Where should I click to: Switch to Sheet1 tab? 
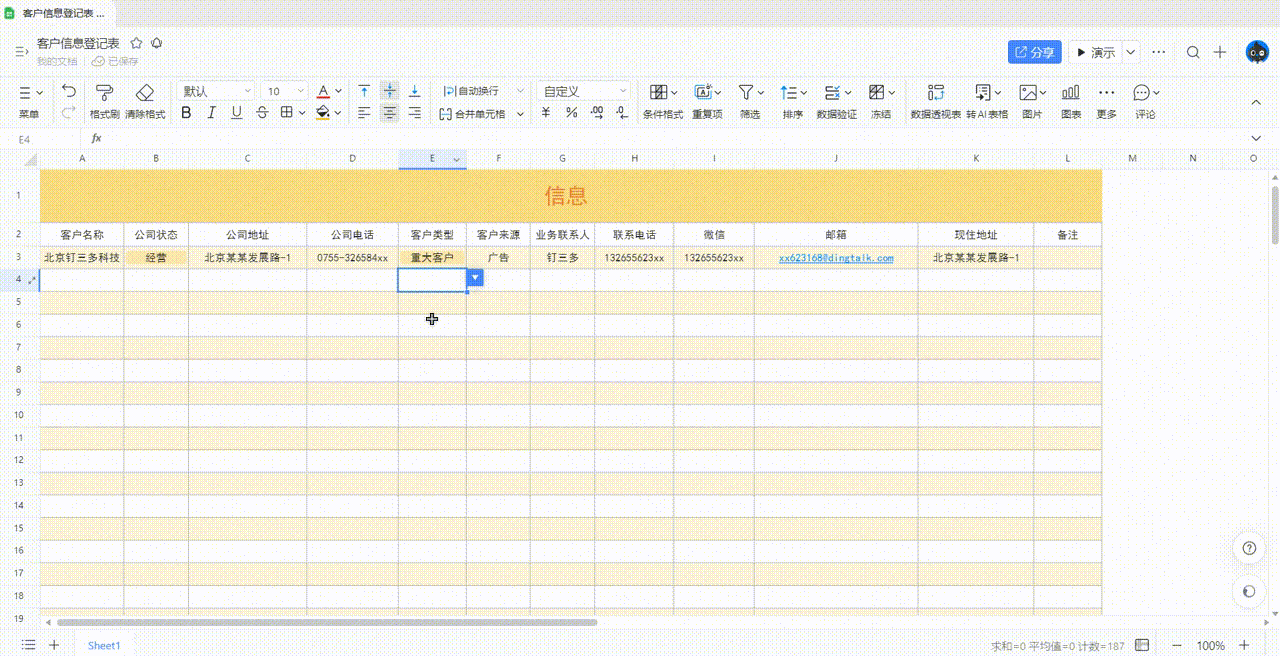click(x=104, y=646)
